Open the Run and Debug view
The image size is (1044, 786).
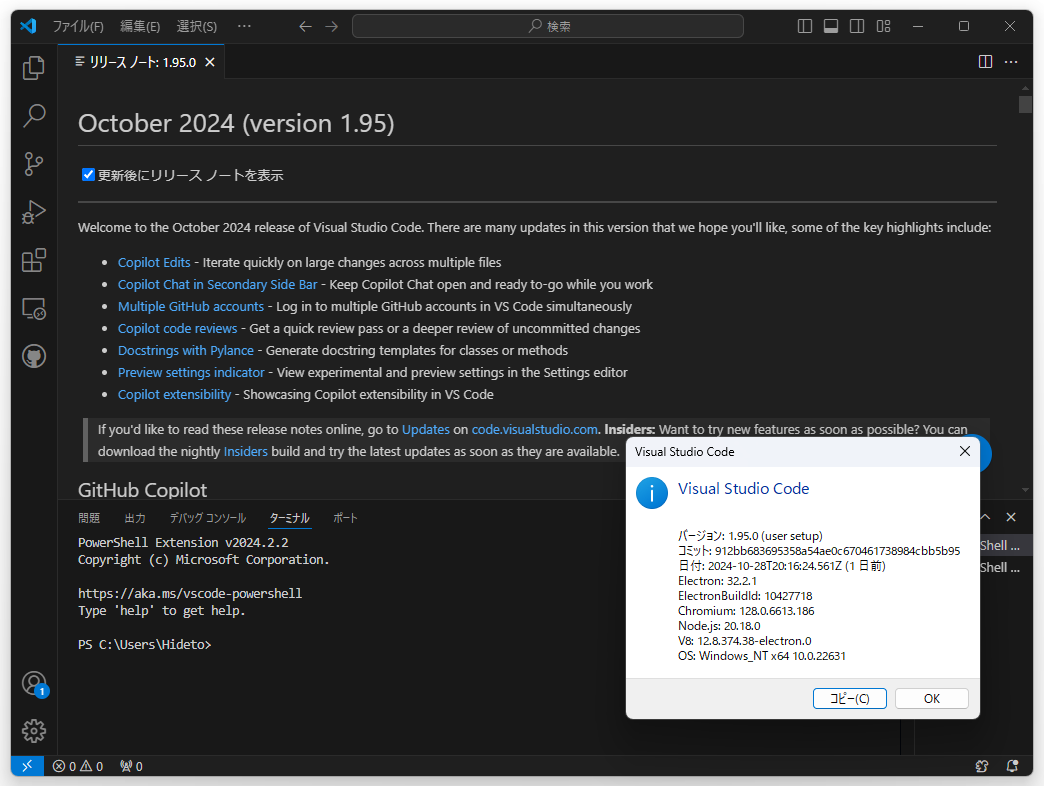click(33, 211)
